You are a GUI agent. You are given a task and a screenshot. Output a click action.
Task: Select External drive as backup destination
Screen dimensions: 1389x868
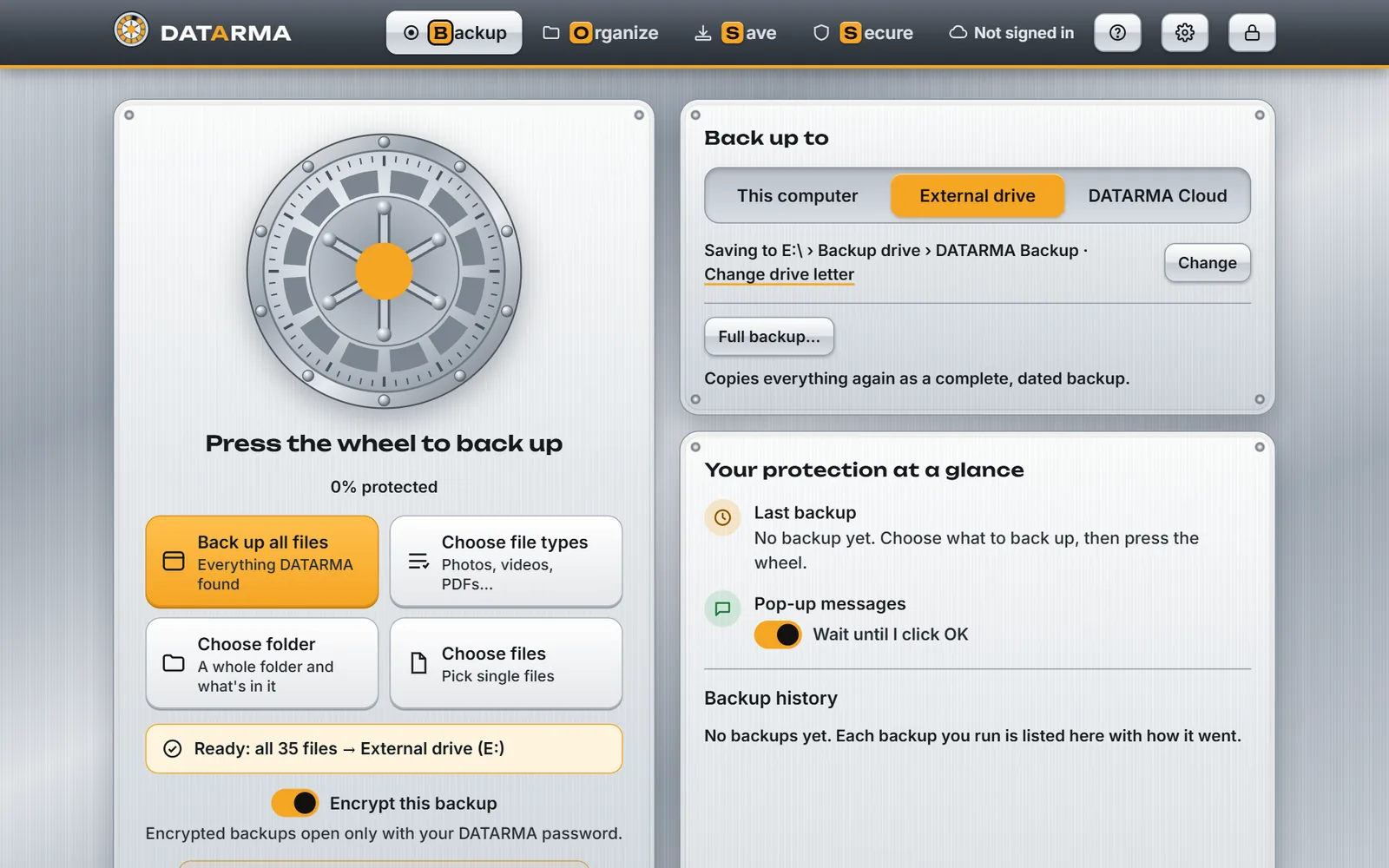[978, 195]
